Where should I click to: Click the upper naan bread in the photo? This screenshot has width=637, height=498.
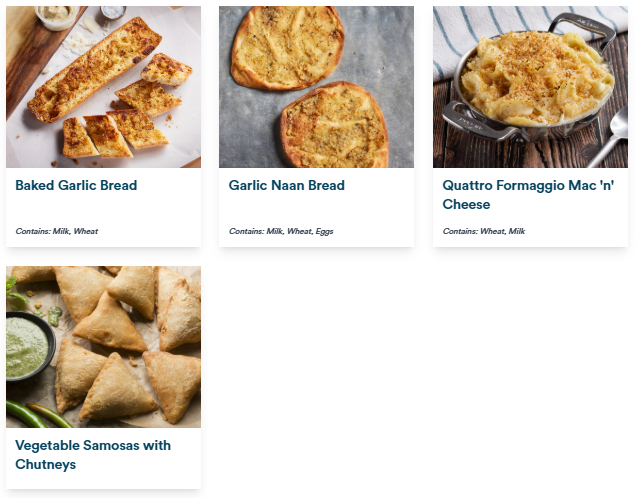tap(287, 48)
